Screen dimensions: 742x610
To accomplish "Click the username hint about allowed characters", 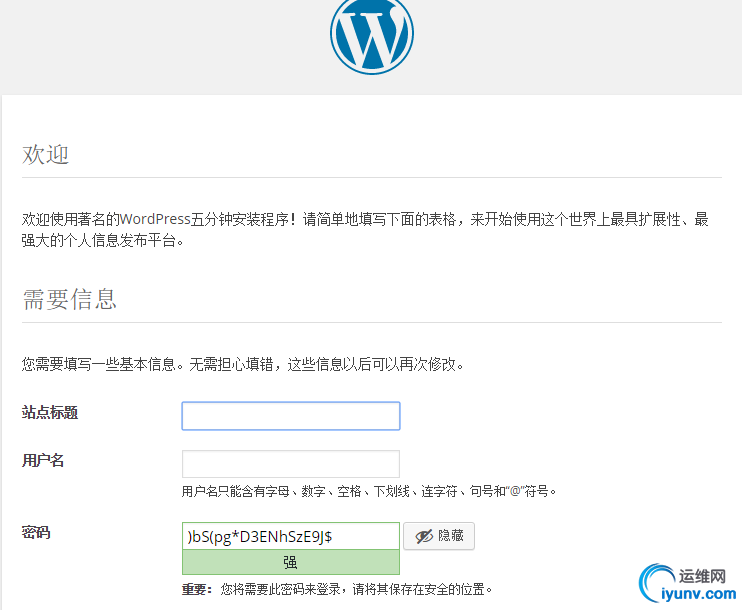I will tap(369, 491).
